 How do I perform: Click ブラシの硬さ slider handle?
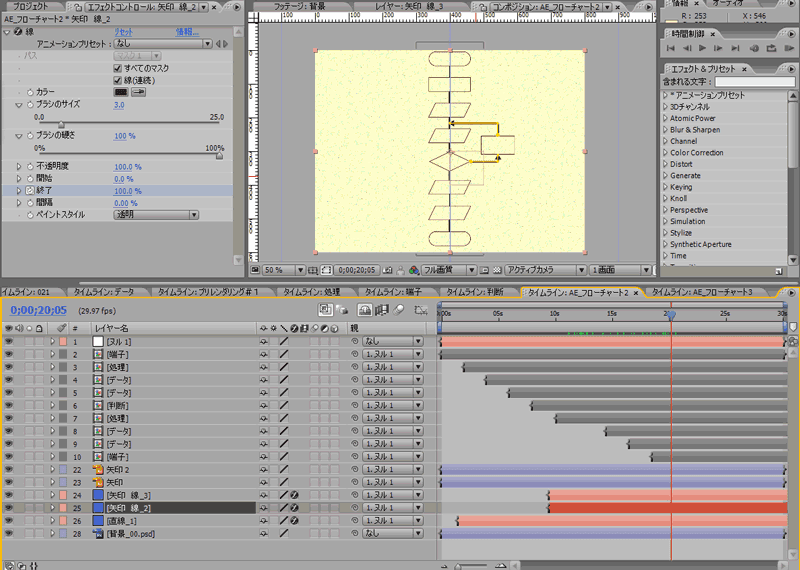click(x=219, y=156)
